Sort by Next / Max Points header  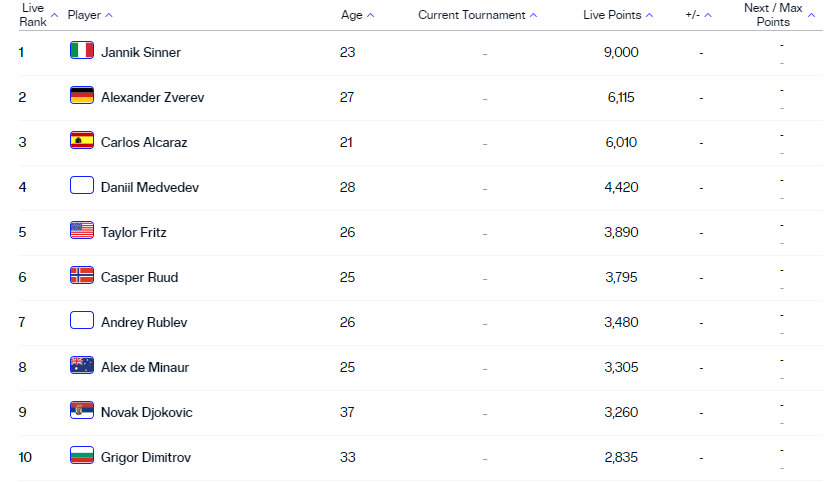pyautogui.click(x=772, y=15)
